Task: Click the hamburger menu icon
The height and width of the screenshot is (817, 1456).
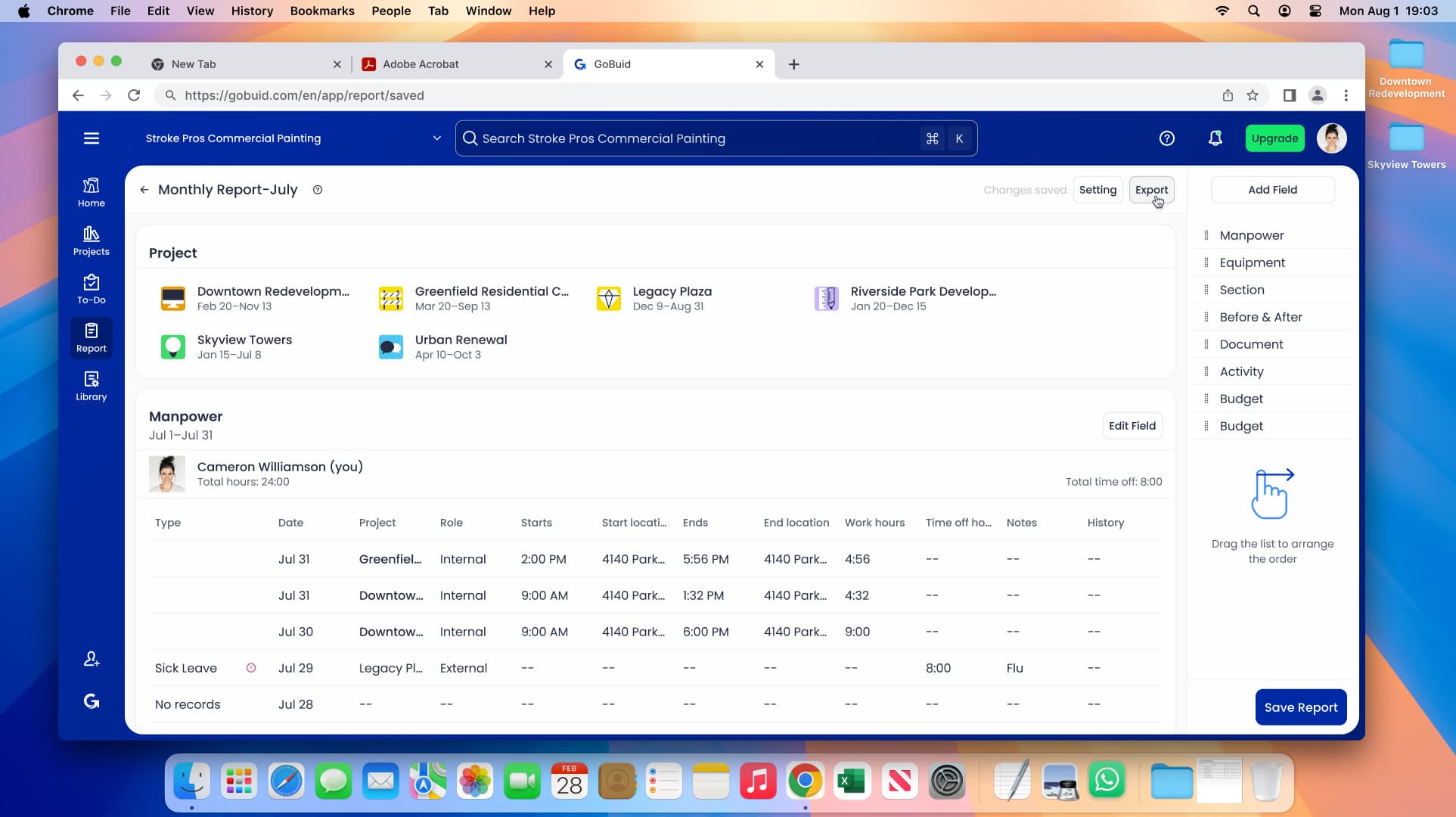Action: 91,138
